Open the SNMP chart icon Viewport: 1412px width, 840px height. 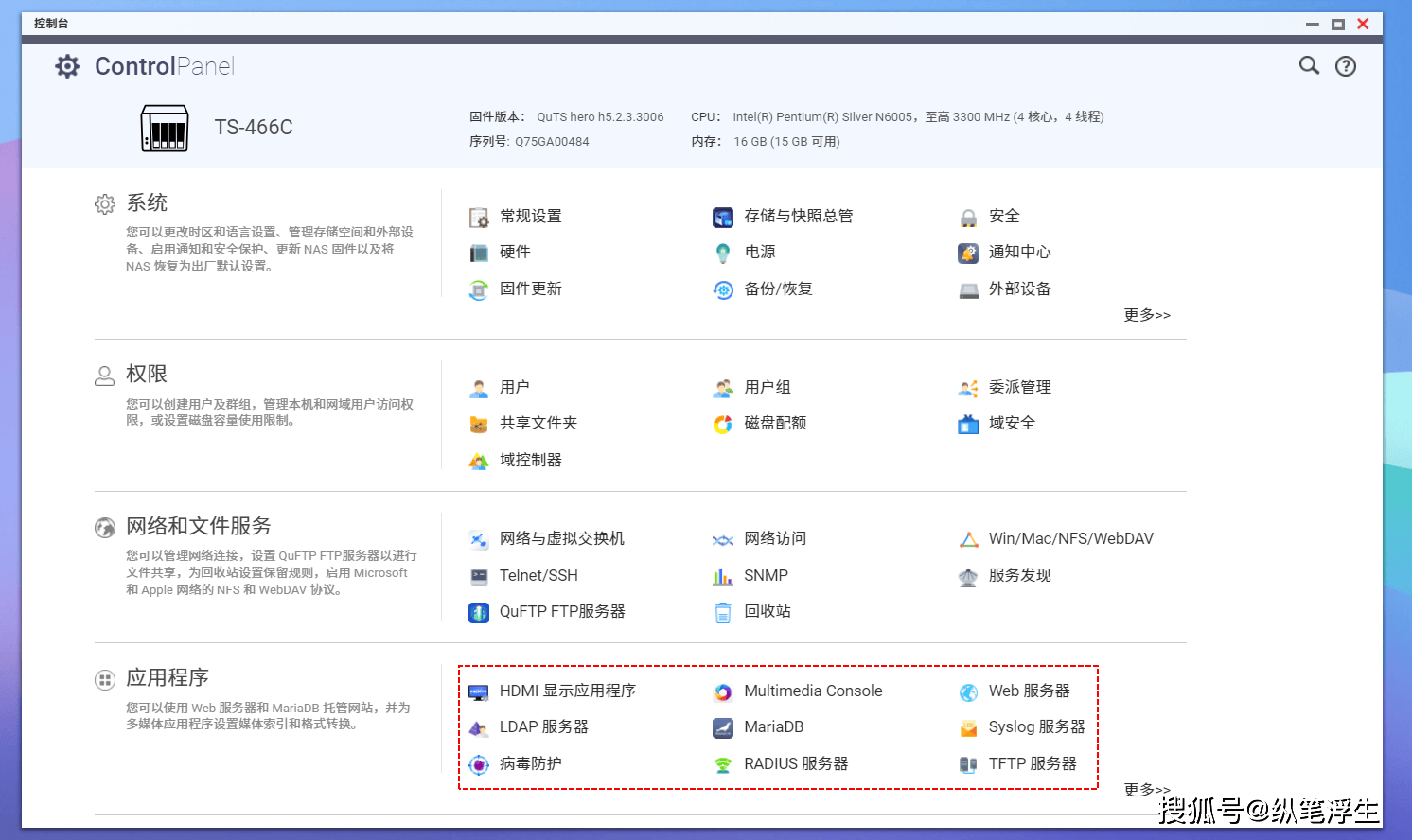point(723,576)
